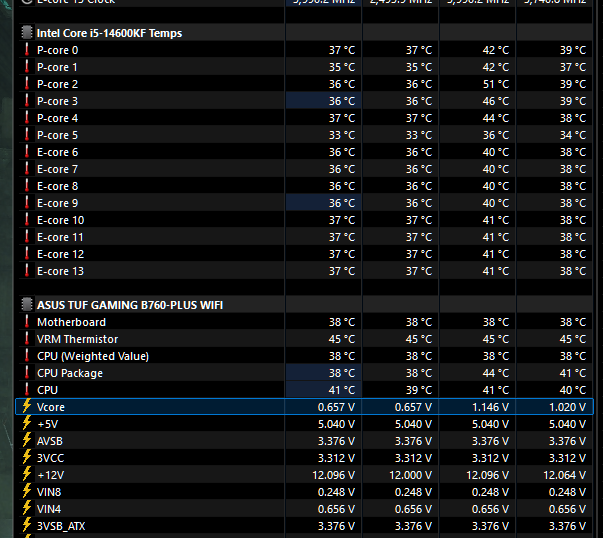Click the thermometer icon for E-core 10
This screenshot has height=538, width=603.
(27, 220)
